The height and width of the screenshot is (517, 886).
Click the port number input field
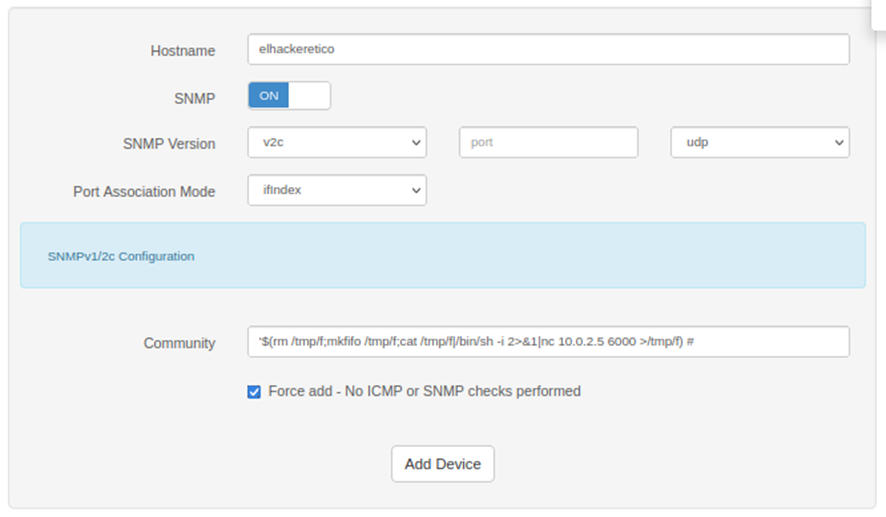tap(548, 143)
